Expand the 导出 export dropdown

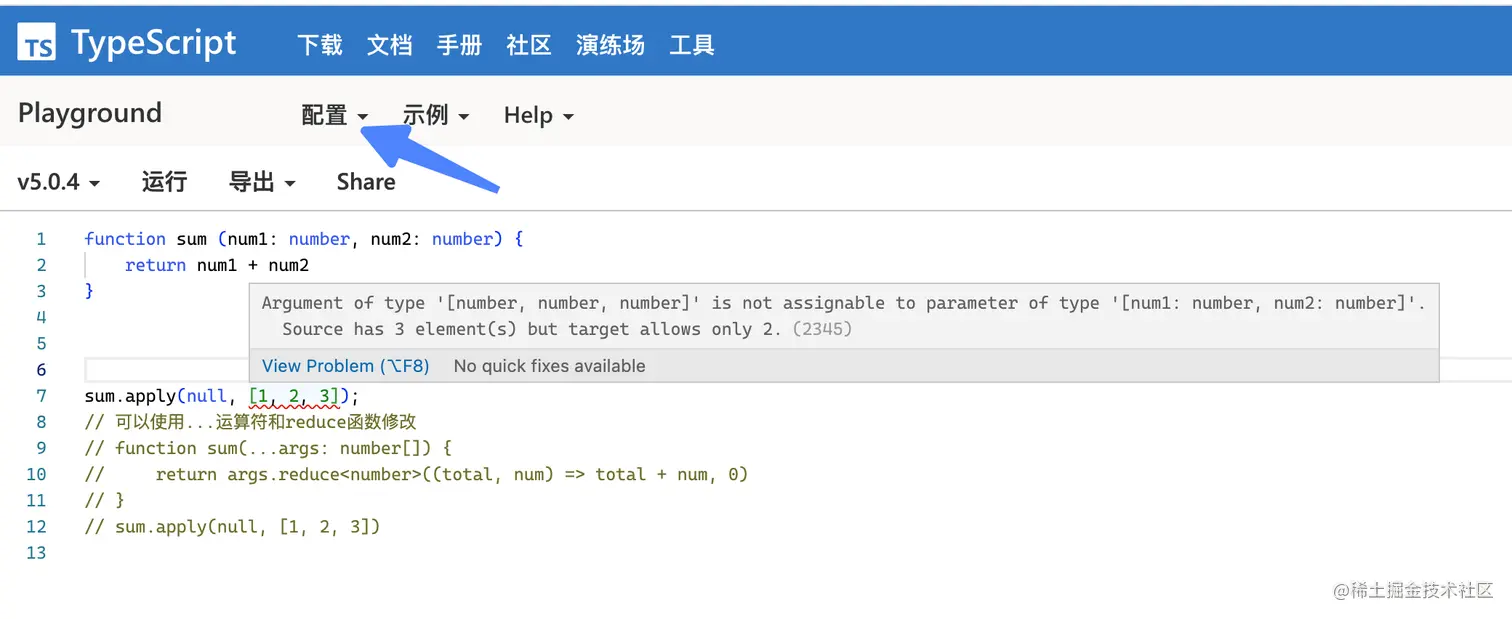(x=262, y=182)
